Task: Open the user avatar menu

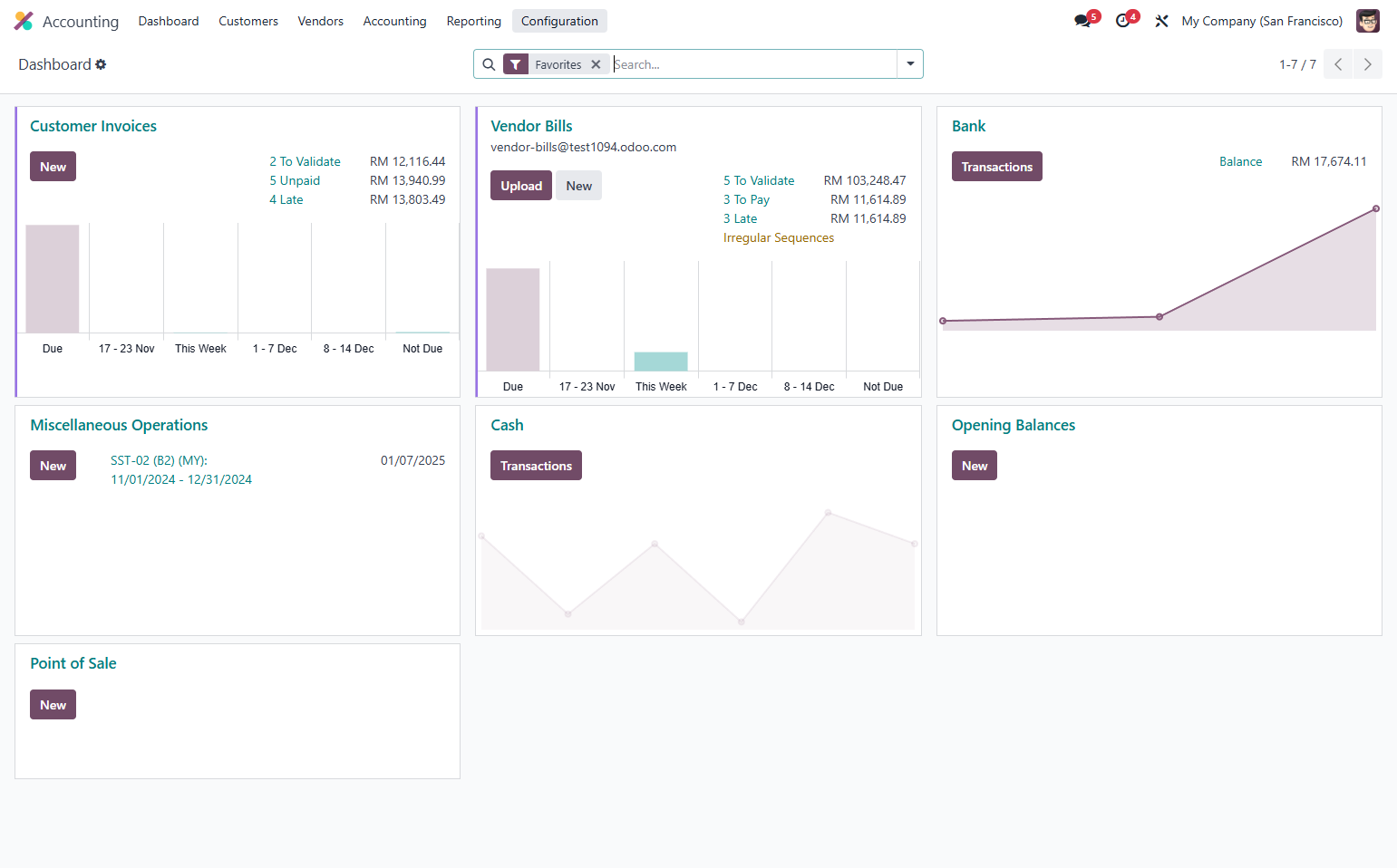Action: click(x=1368, y=21)
